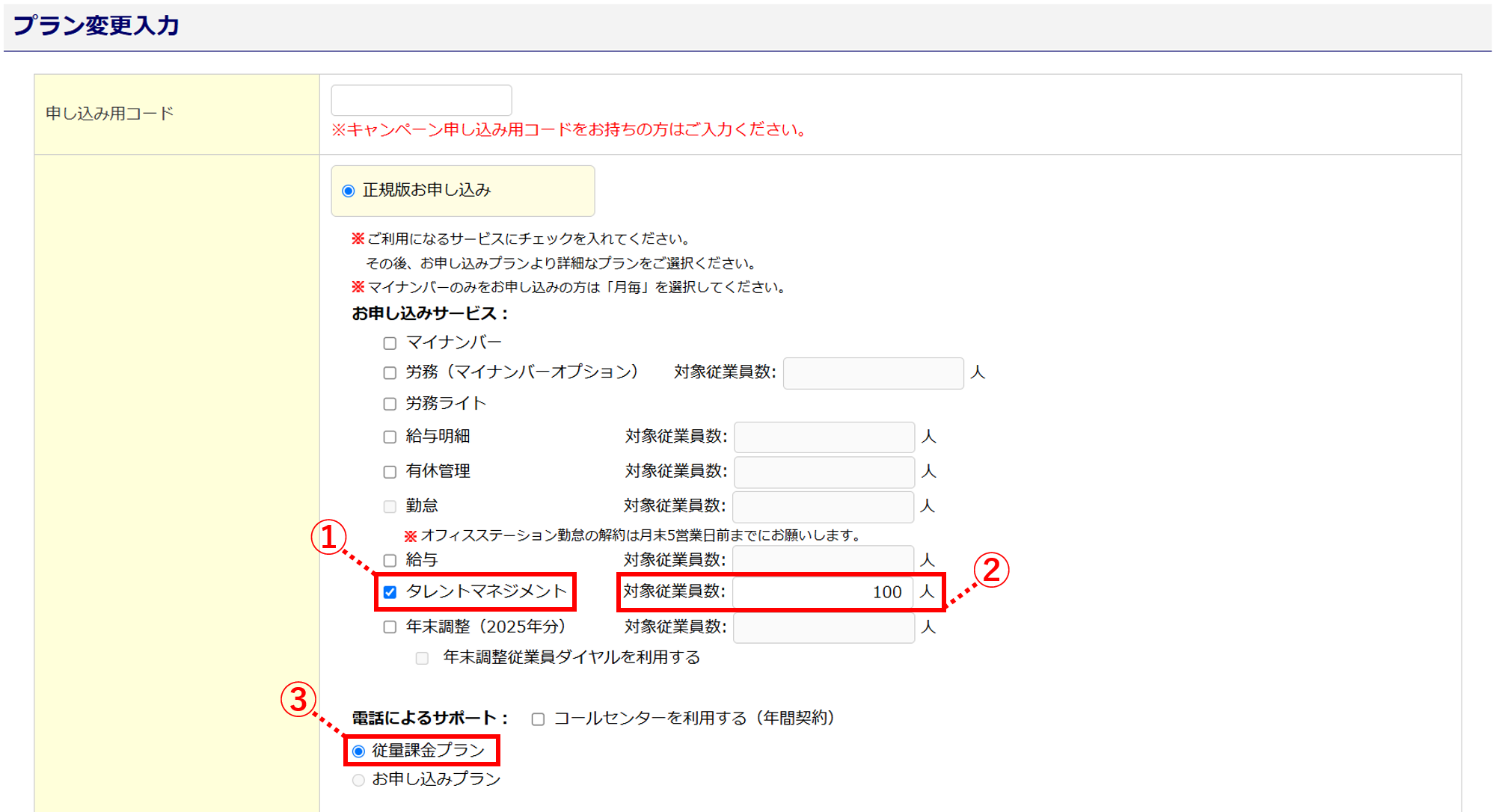Click the 申し込み用コード input field
This screenshot has width=1496, height=812.
pyautogui.click(x=421, y=100)
